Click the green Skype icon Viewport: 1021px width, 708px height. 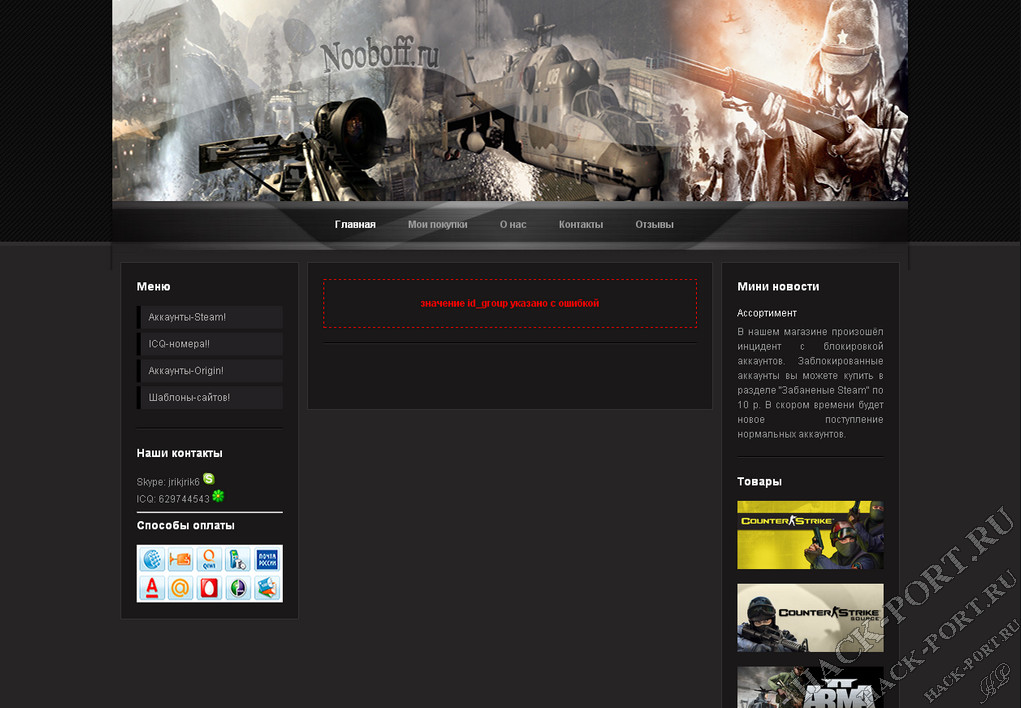click(x=208, y=479)
